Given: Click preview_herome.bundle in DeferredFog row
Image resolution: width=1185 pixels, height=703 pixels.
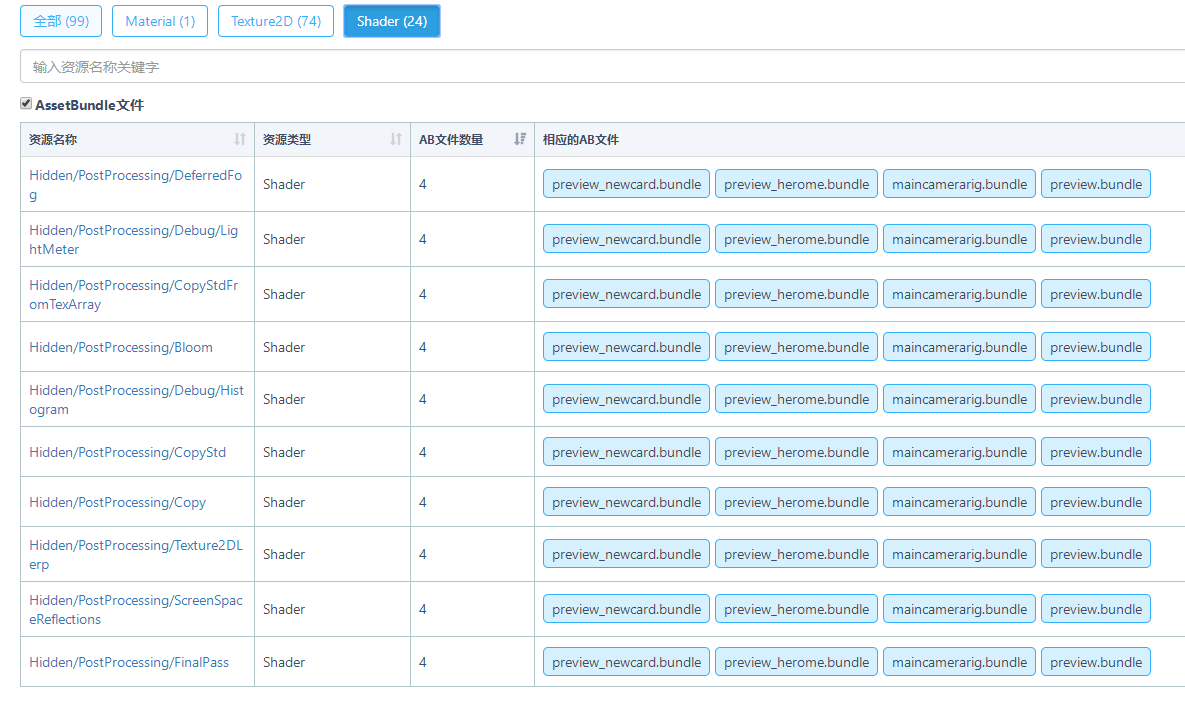Looking at the screenshot, I should (x=797, y=184).
